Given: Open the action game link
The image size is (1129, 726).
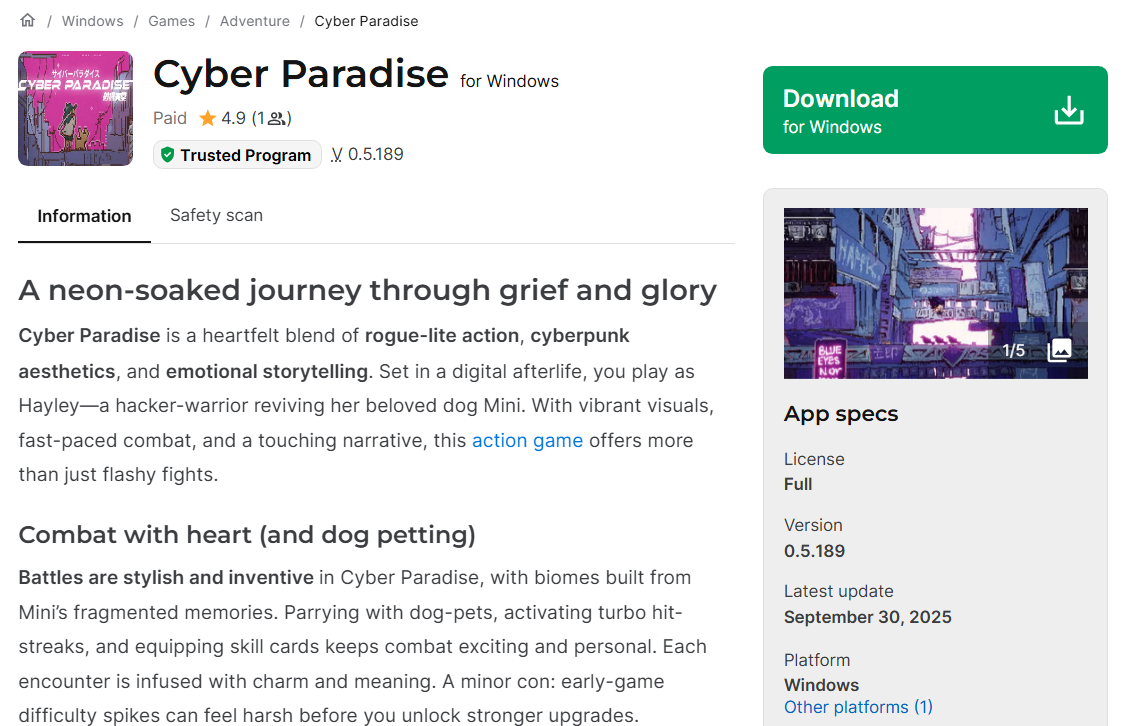Looking at the screenshot, I should (x=527, y=440).
